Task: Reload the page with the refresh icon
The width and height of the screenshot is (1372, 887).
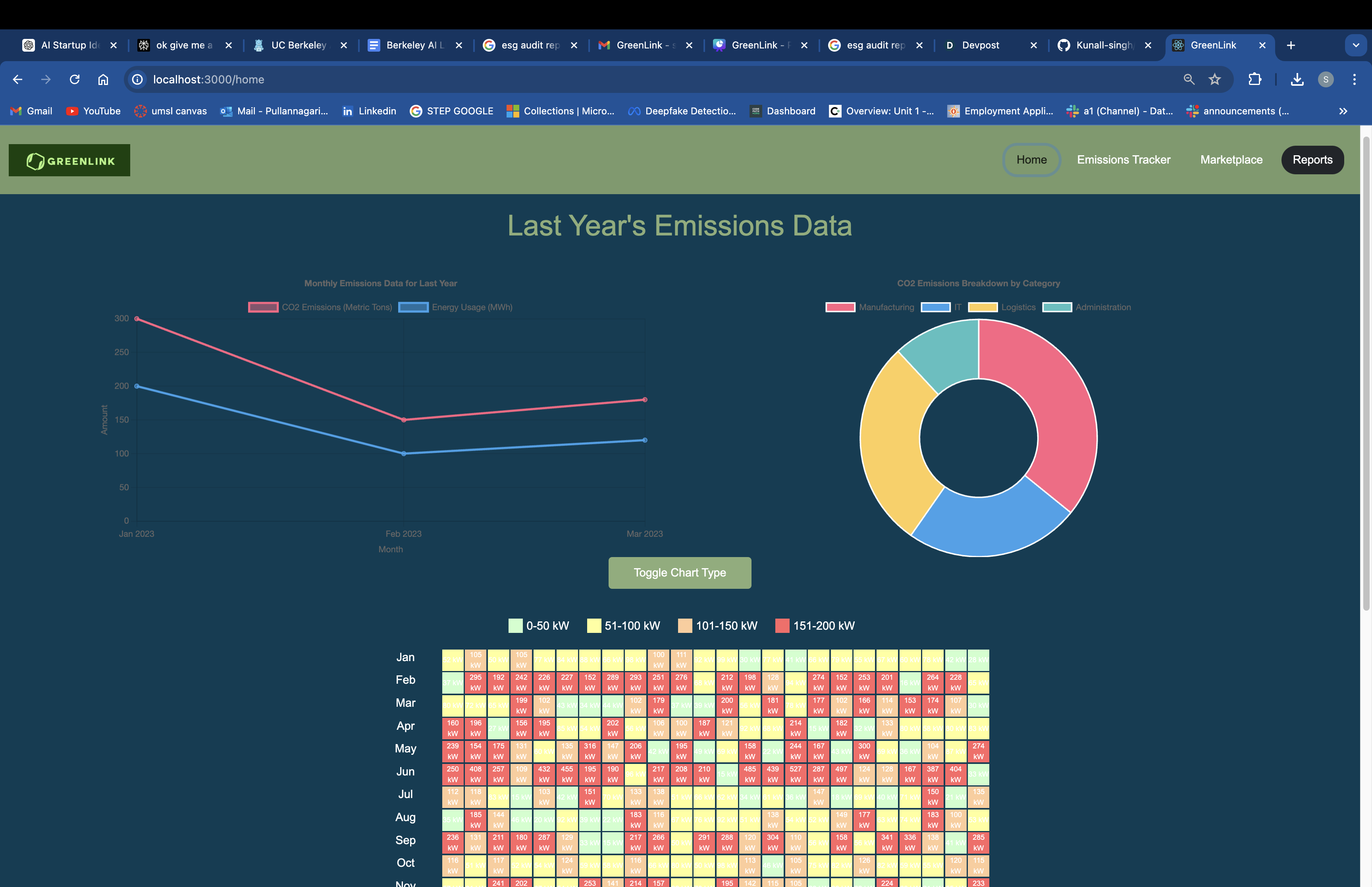Action: click(74, 79)
